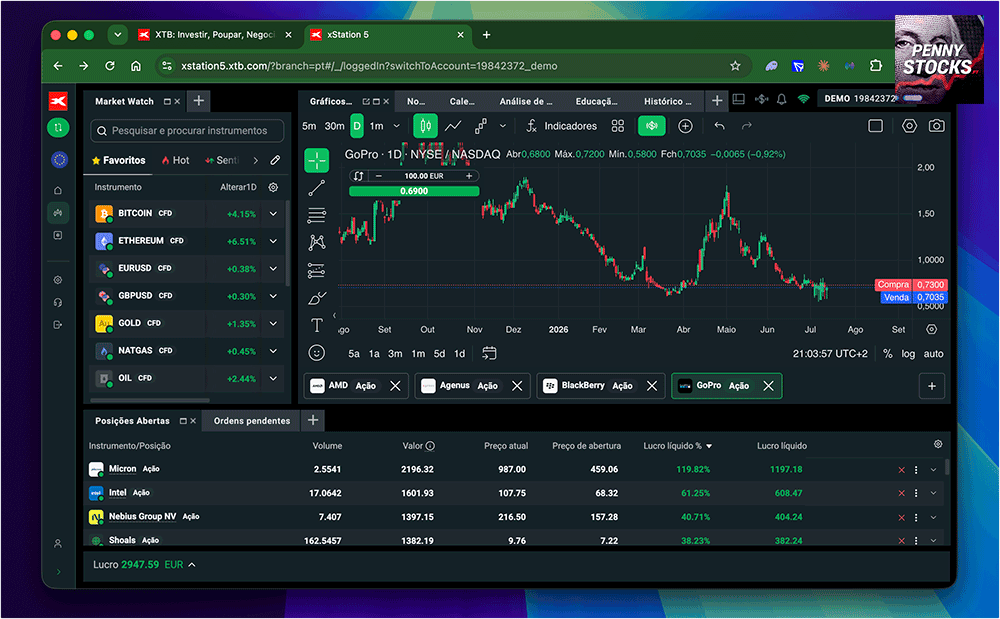Toggle order size swap icon on chart
Screen dimensions: 1000x619
[358, 176]
